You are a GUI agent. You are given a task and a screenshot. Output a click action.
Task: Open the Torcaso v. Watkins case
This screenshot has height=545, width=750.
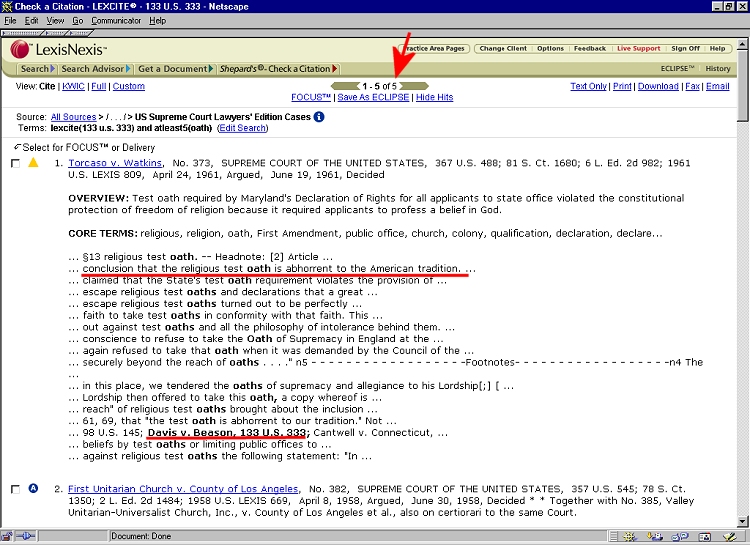point(115,163)
